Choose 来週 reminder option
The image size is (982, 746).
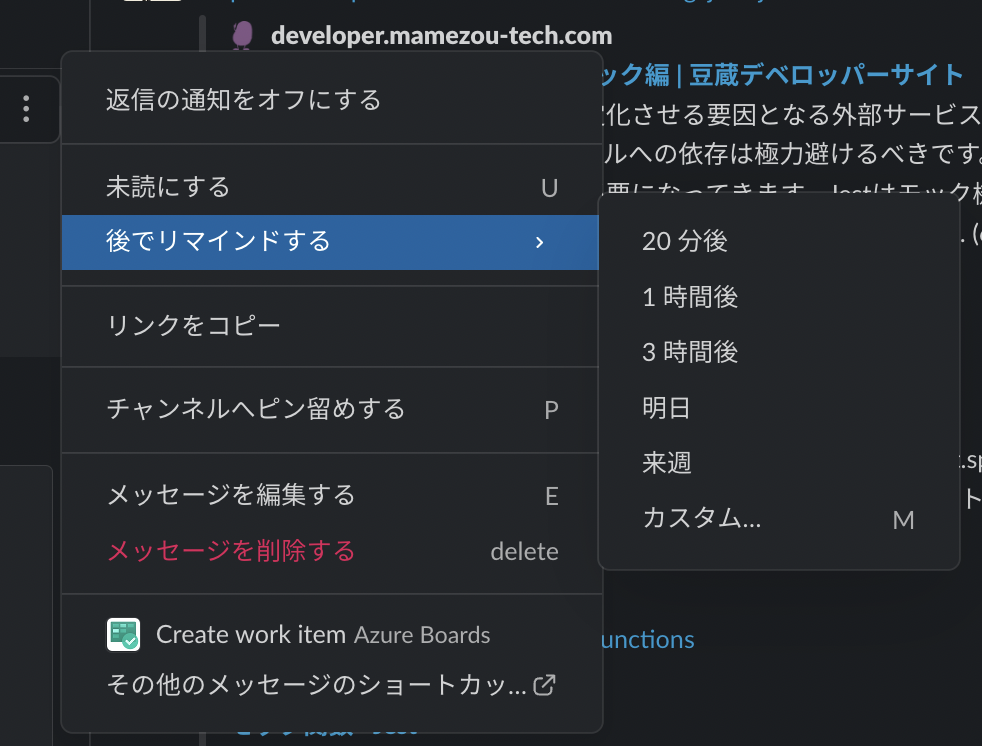coord(778,463)
